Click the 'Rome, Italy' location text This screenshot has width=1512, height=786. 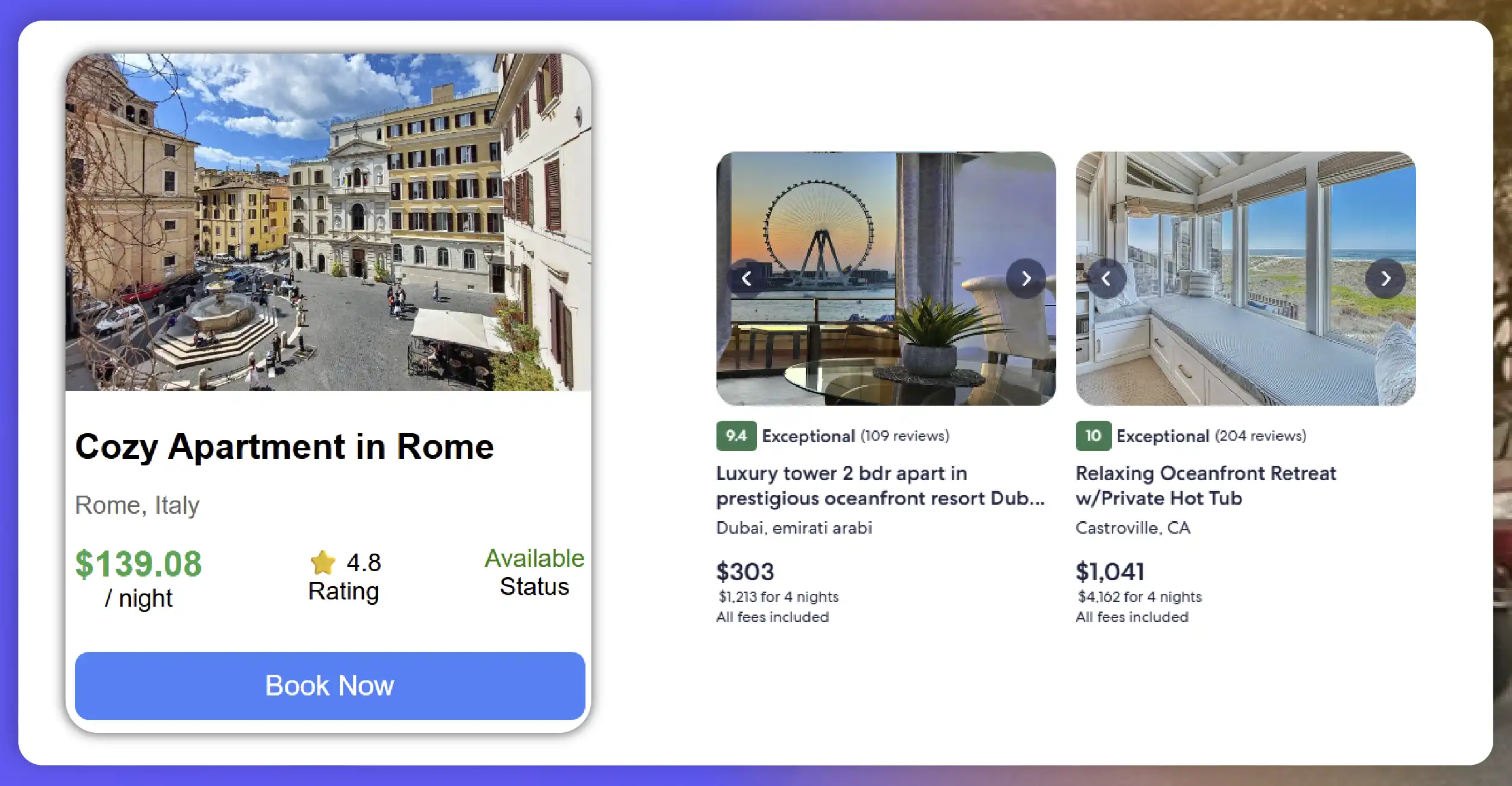pyautogui.click(x=137, y=505)
